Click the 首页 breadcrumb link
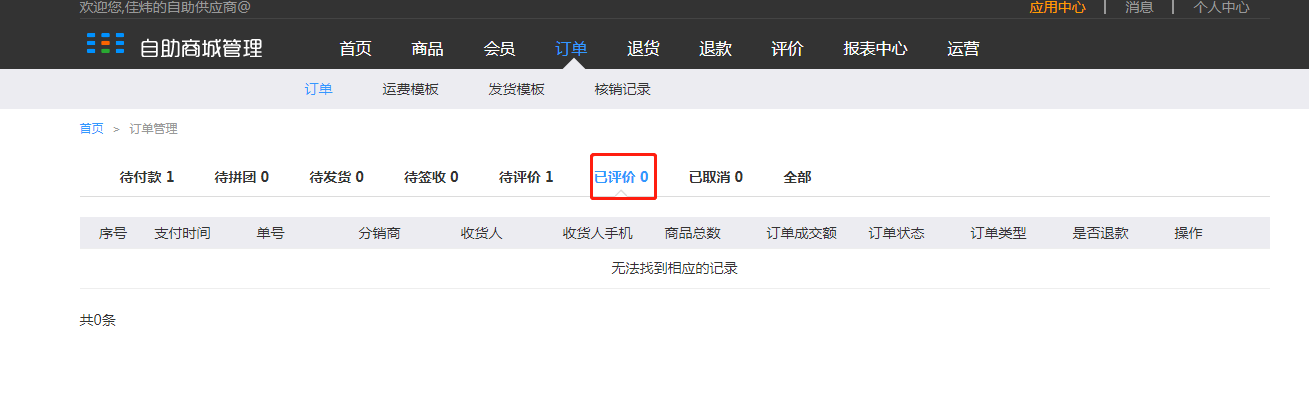 pos(92,129)
